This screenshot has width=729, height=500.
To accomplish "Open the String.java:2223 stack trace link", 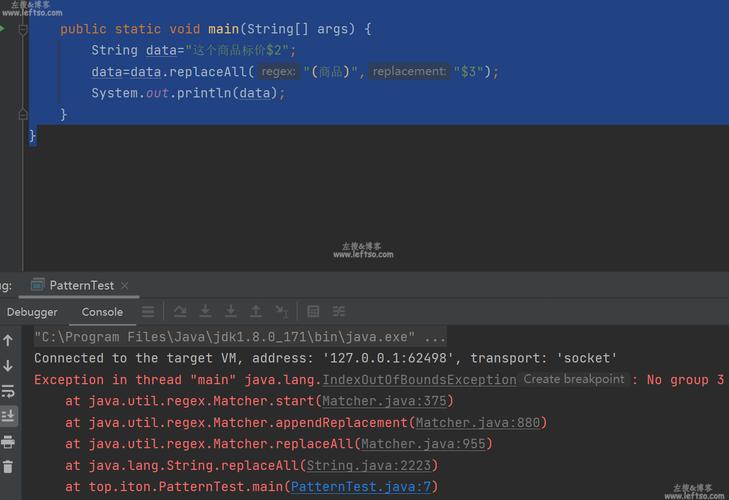I will pyautogui.click(x=369, y=465).
